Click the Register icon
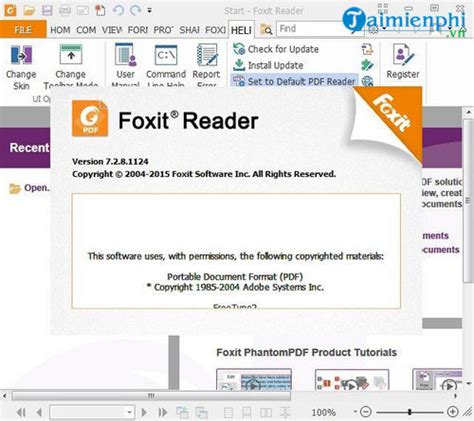 pos(403,55)
